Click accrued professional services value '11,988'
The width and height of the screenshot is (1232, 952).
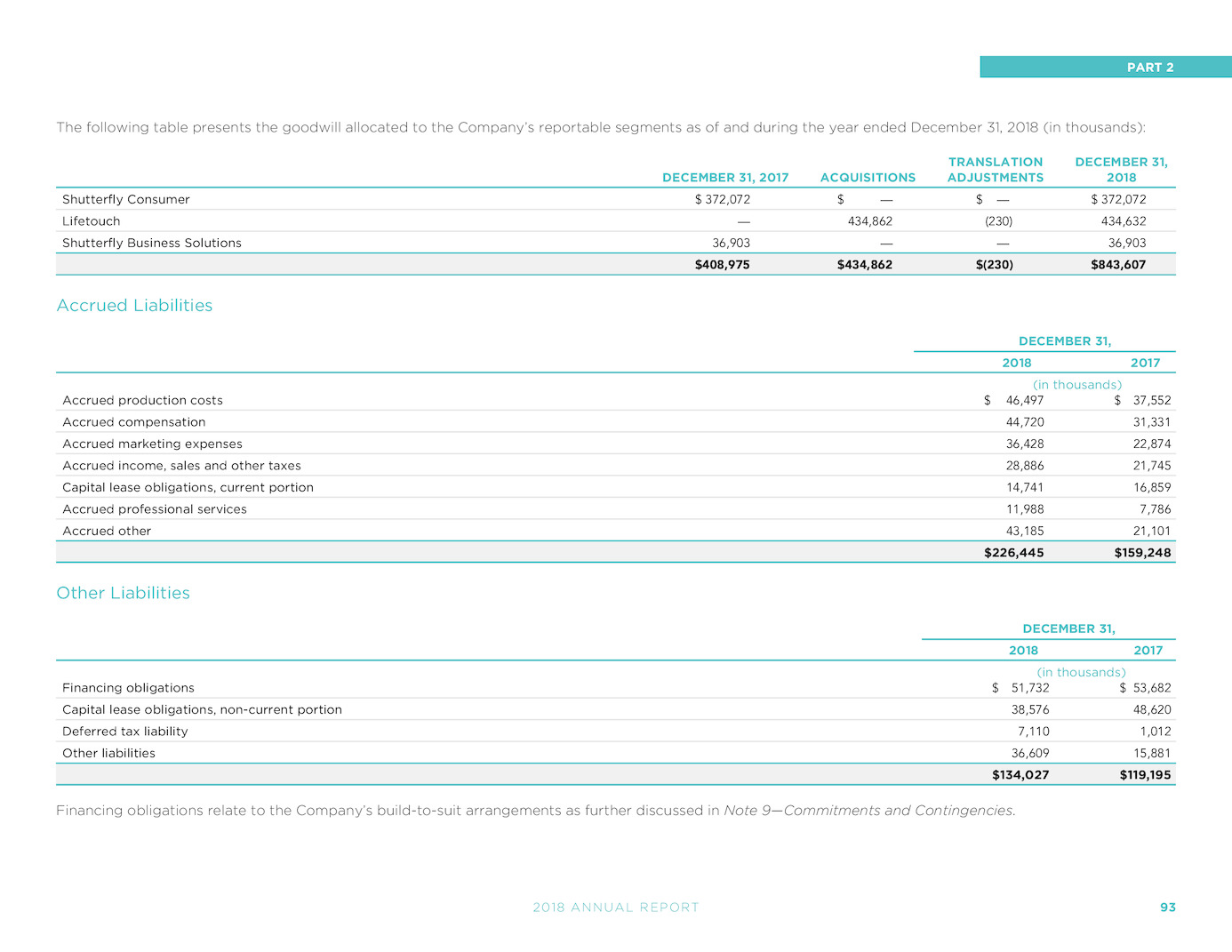pos(1025,509)
